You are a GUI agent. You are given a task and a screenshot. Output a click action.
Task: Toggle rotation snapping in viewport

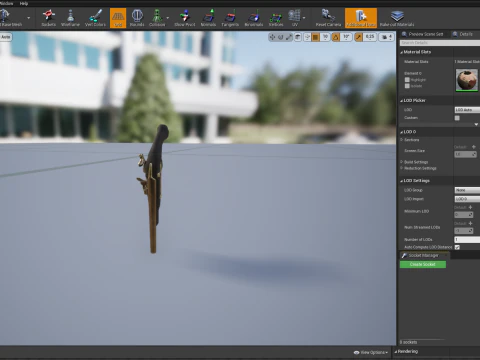(336, 37)
